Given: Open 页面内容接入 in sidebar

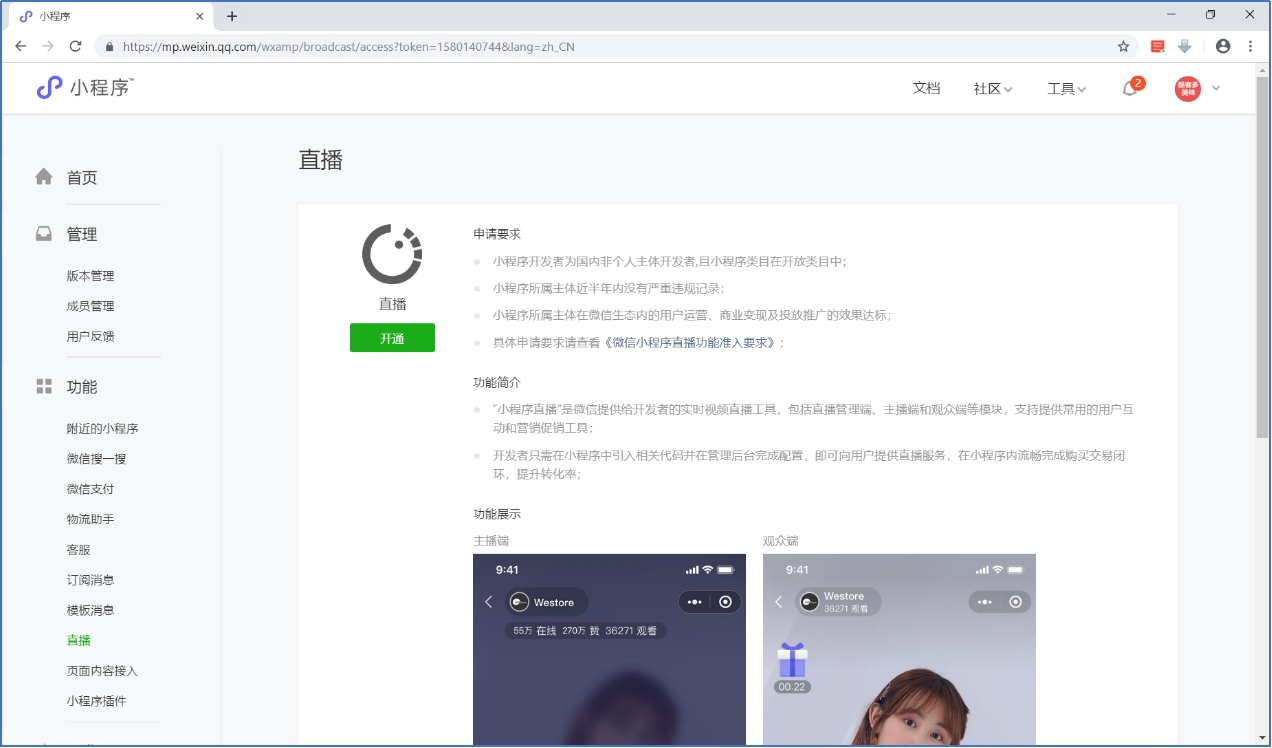Looking at the screenshot, I should tap(103, 671).
